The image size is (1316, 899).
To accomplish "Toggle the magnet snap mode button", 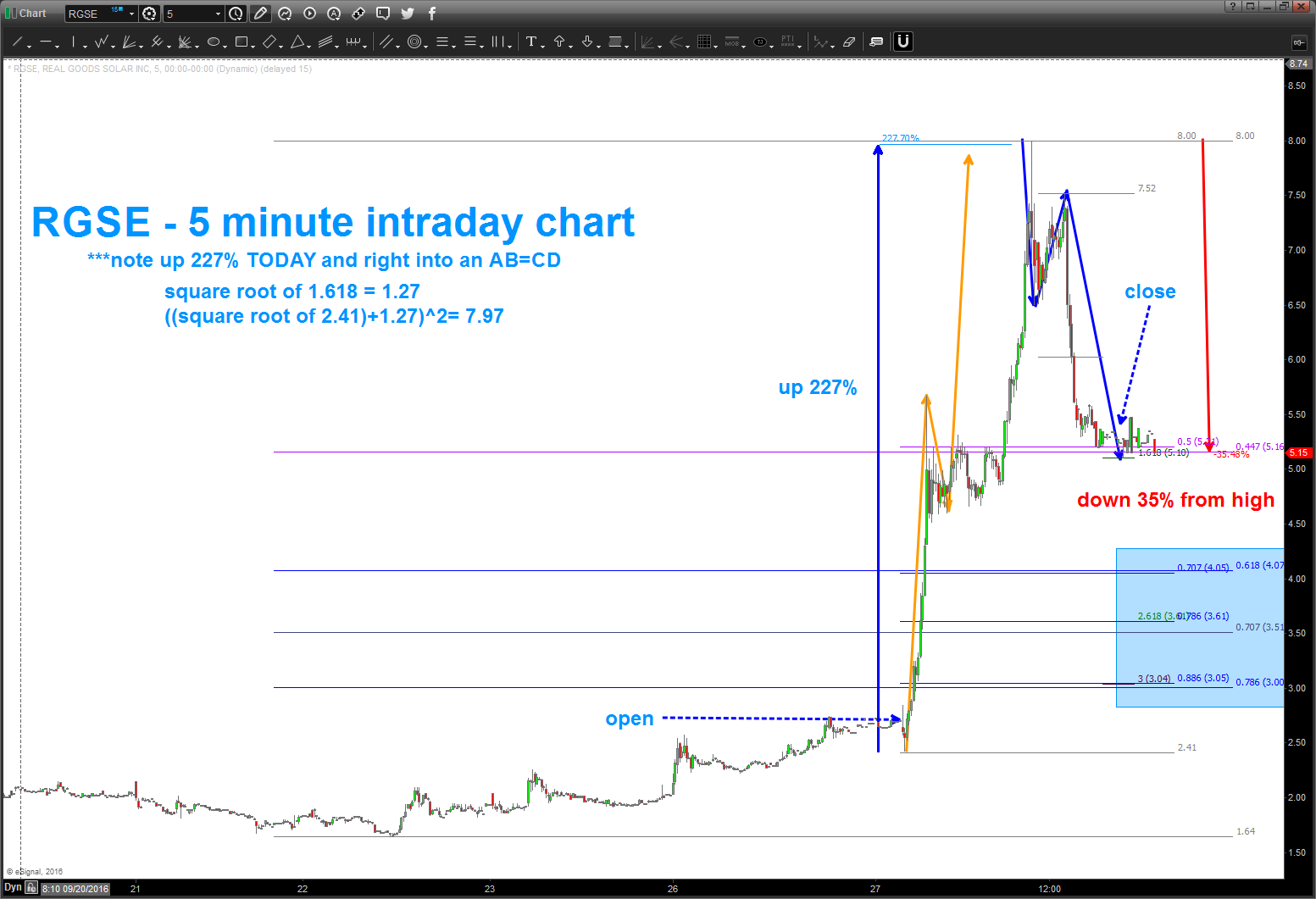I will point(903,42).
